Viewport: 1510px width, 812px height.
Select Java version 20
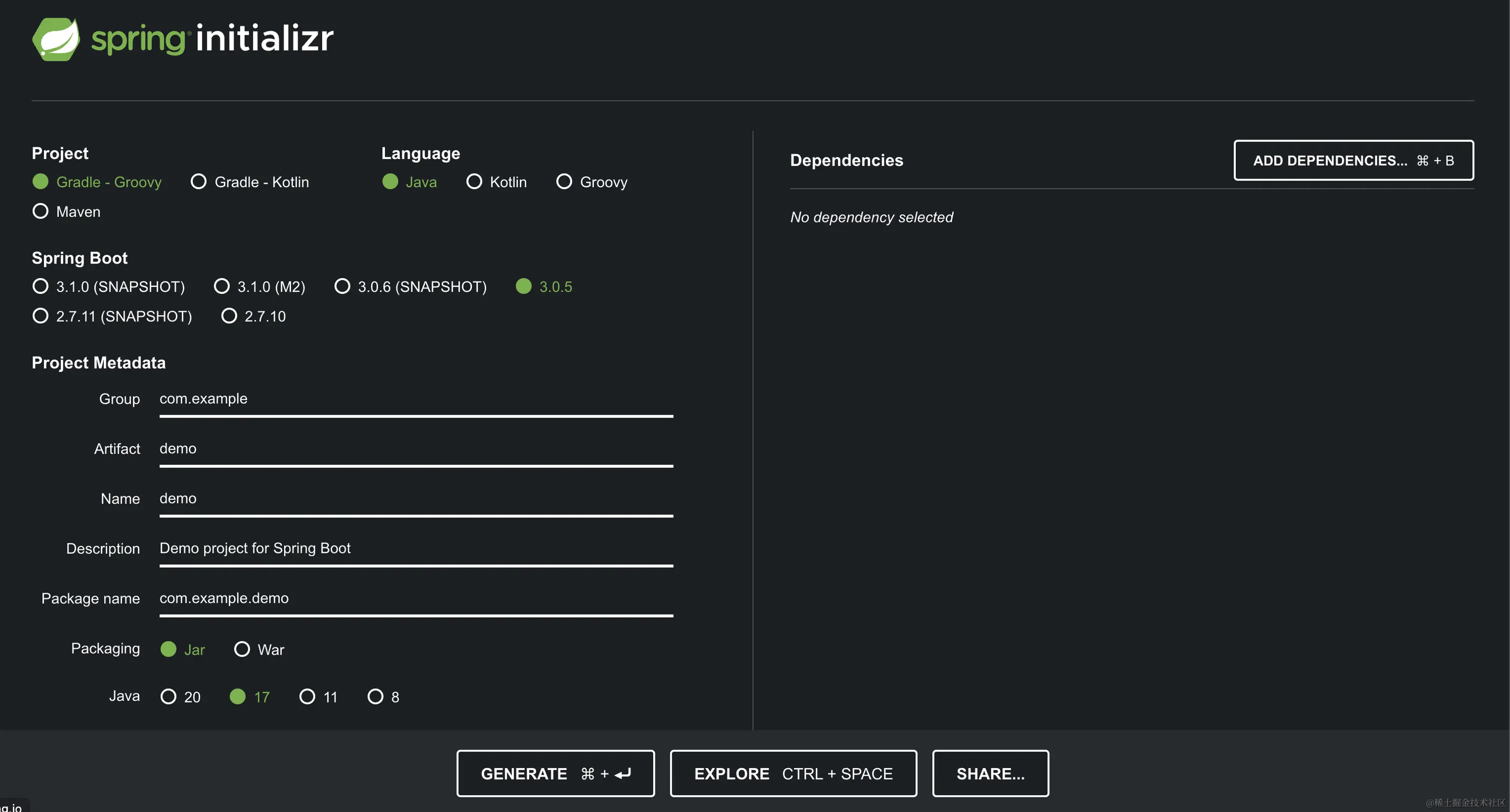point(168,697)
